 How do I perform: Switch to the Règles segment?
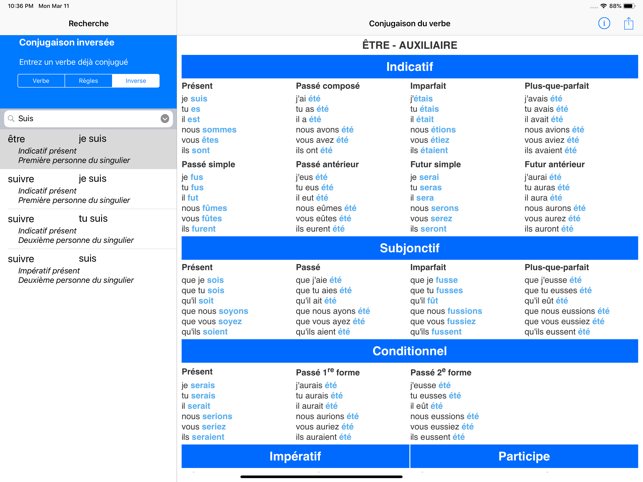88,81
